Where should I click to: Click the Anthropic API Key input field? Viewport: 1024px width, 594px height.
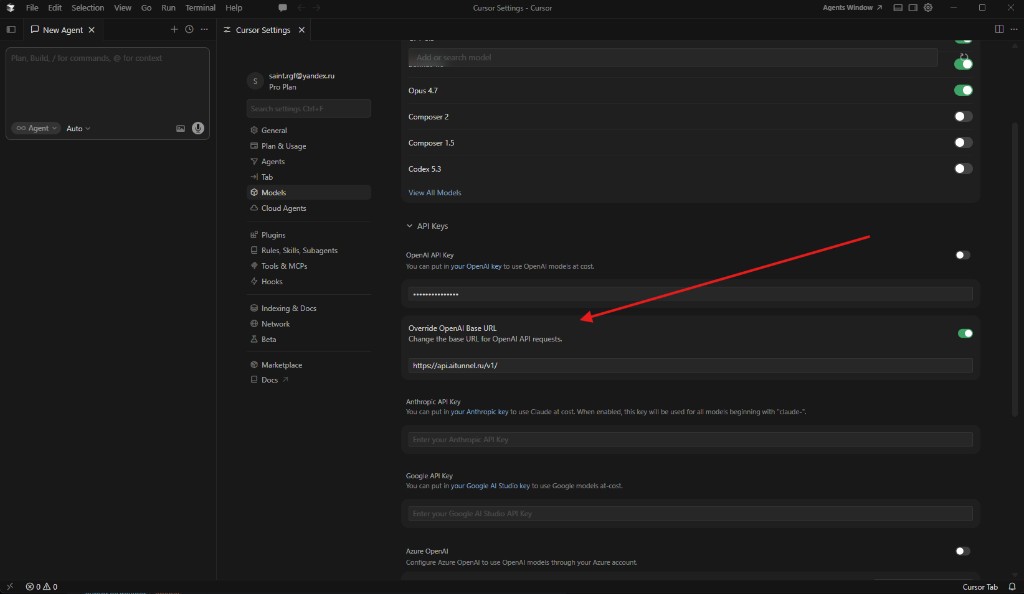pyautogui.click(x=690, y=439)
